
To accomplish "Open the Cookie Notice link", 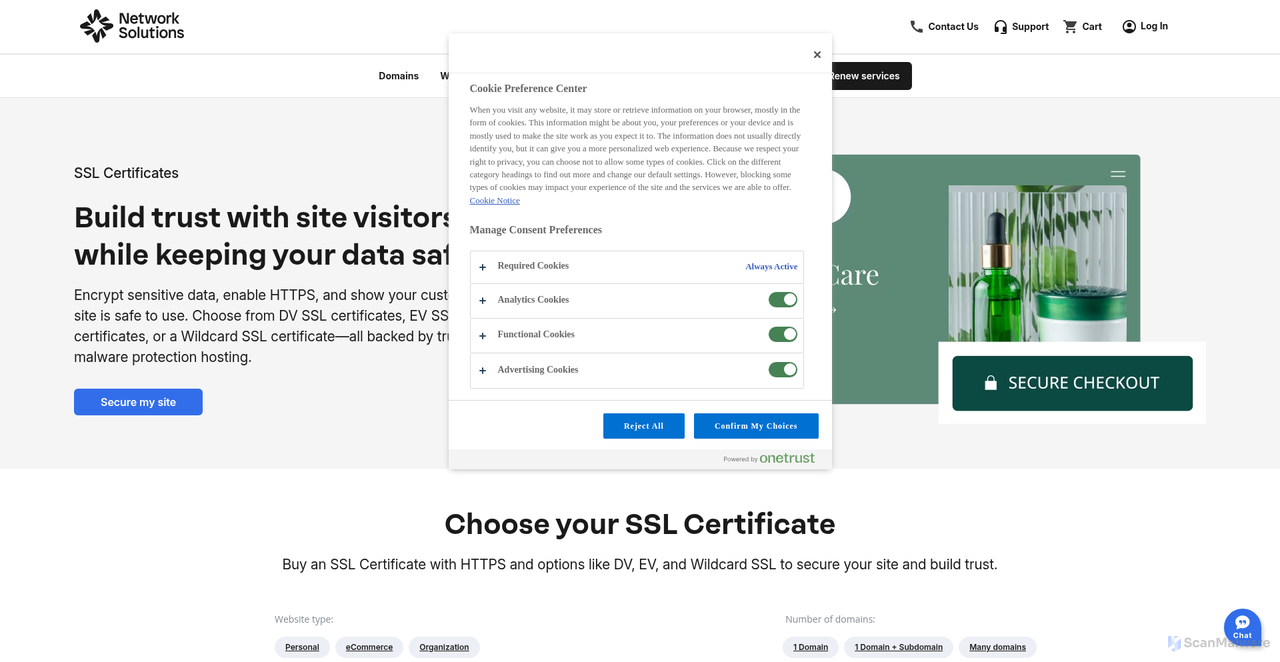I will [x=494, y=200].
